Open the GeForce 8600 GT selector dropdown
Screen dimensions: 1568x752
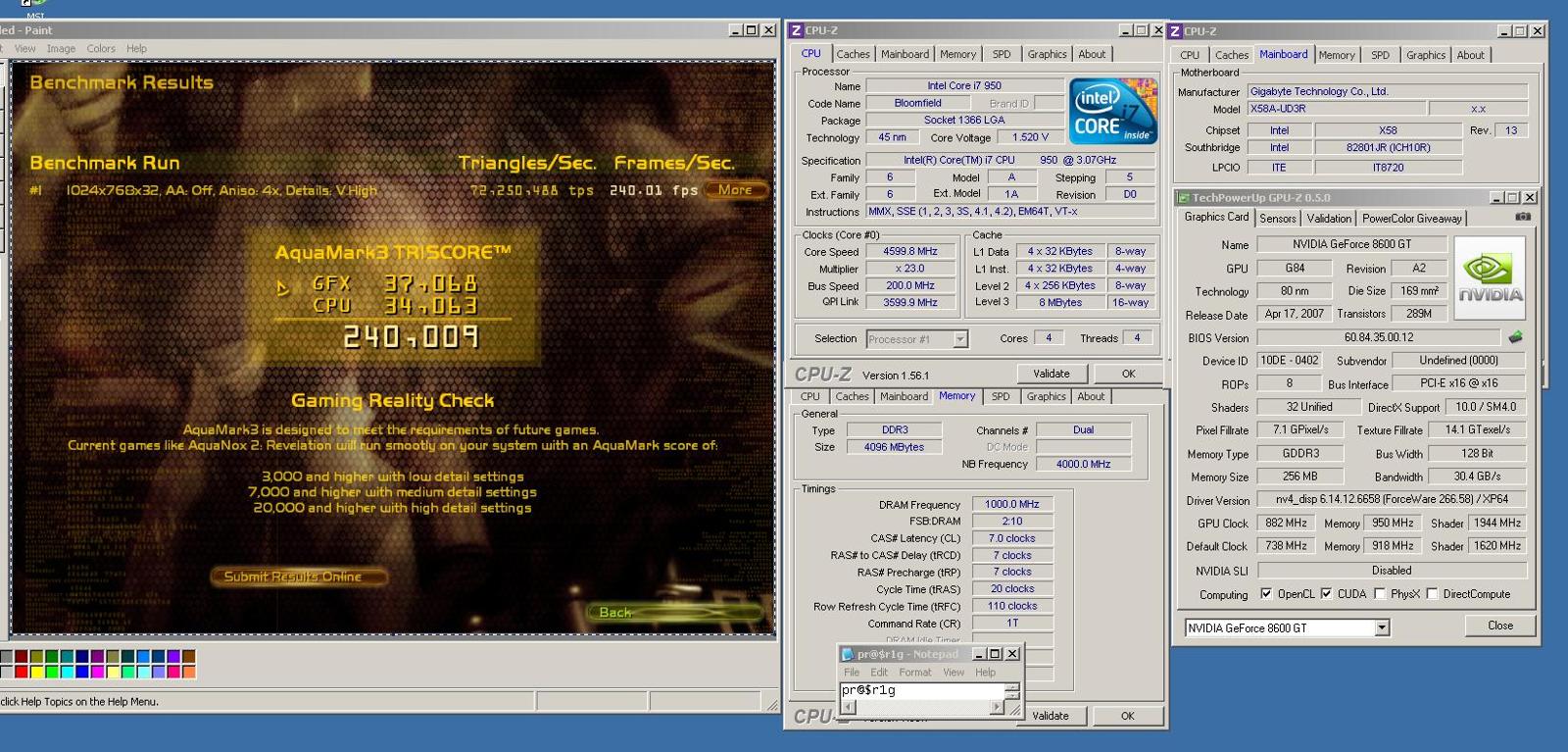coord(1382,627)
